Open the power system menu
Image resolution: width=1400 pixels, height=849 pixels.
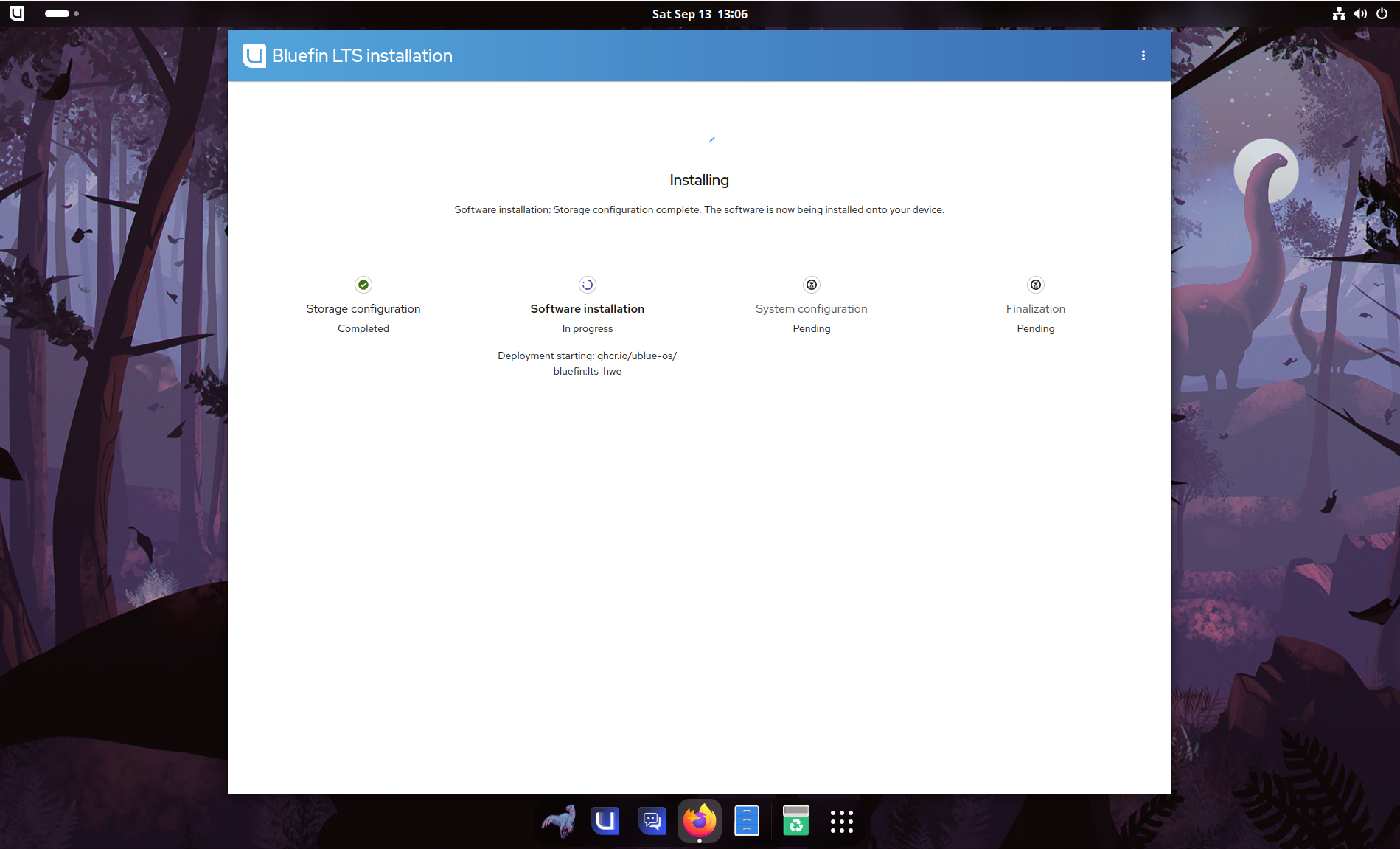tap(1382, 14)
